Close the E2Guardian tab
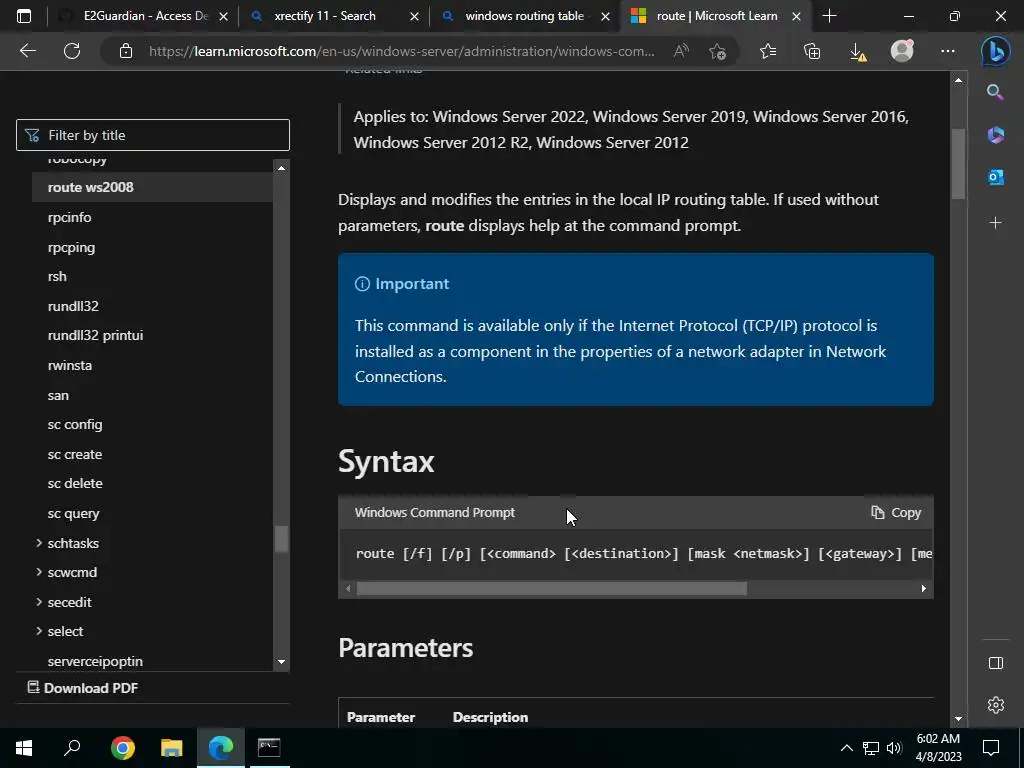 223,16
